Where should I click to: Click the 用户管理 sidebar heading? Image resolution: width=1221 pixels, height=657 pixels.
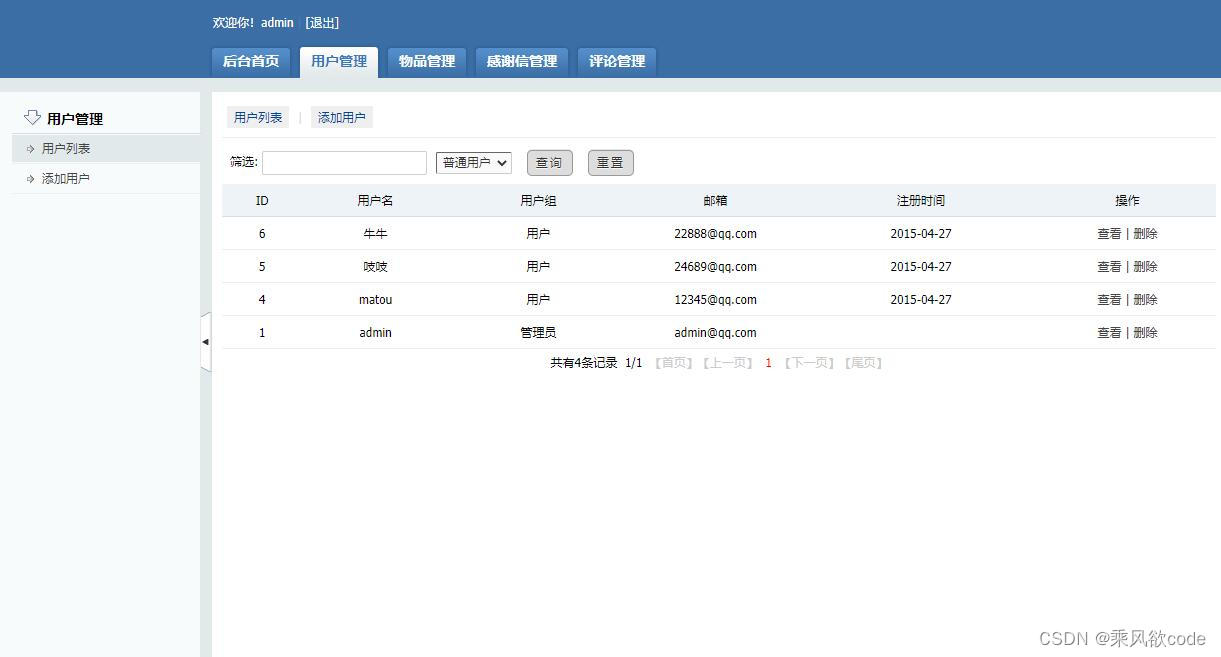pyautogui.click(x=75, y=119)
